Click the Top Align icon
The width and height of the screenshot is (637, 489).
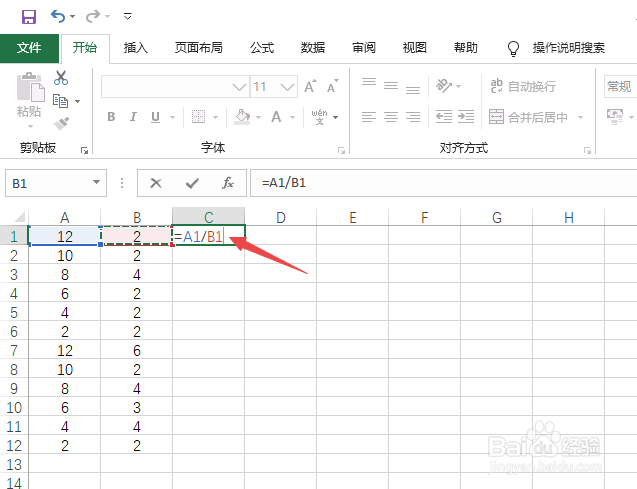click(369, 82)
